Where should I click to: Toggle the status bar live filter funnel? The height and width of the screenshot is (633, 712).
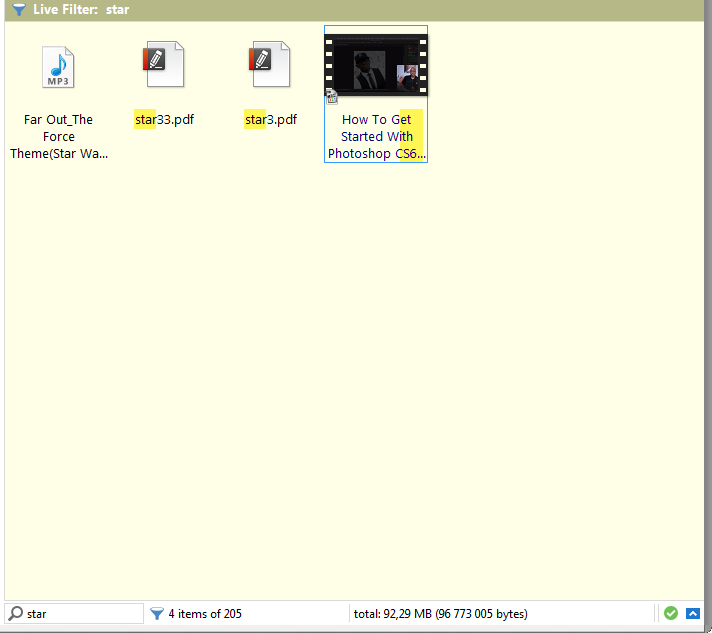[x=157, y=613]
